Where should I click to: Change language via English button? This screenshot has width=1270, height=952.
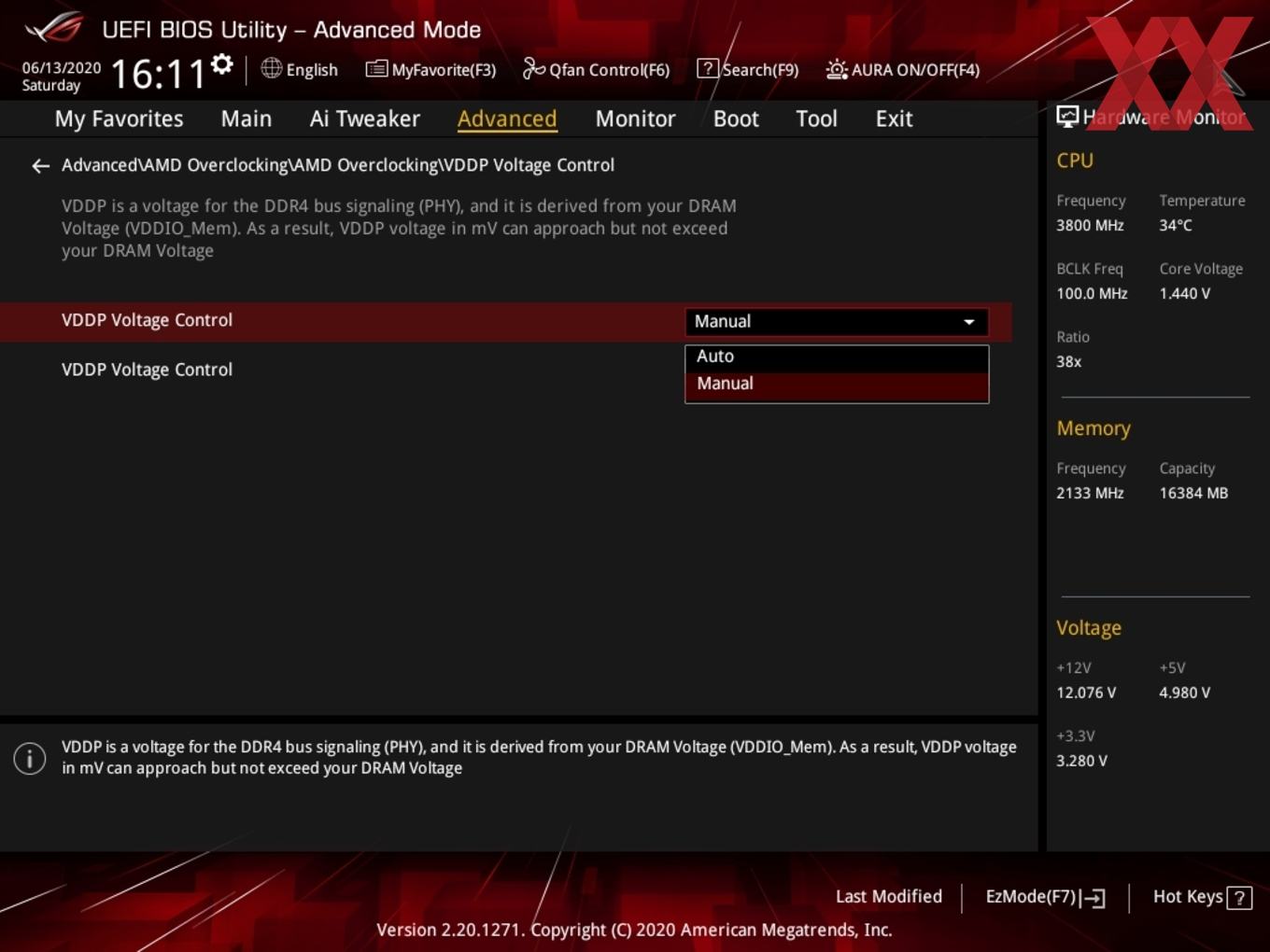point(312,70)
